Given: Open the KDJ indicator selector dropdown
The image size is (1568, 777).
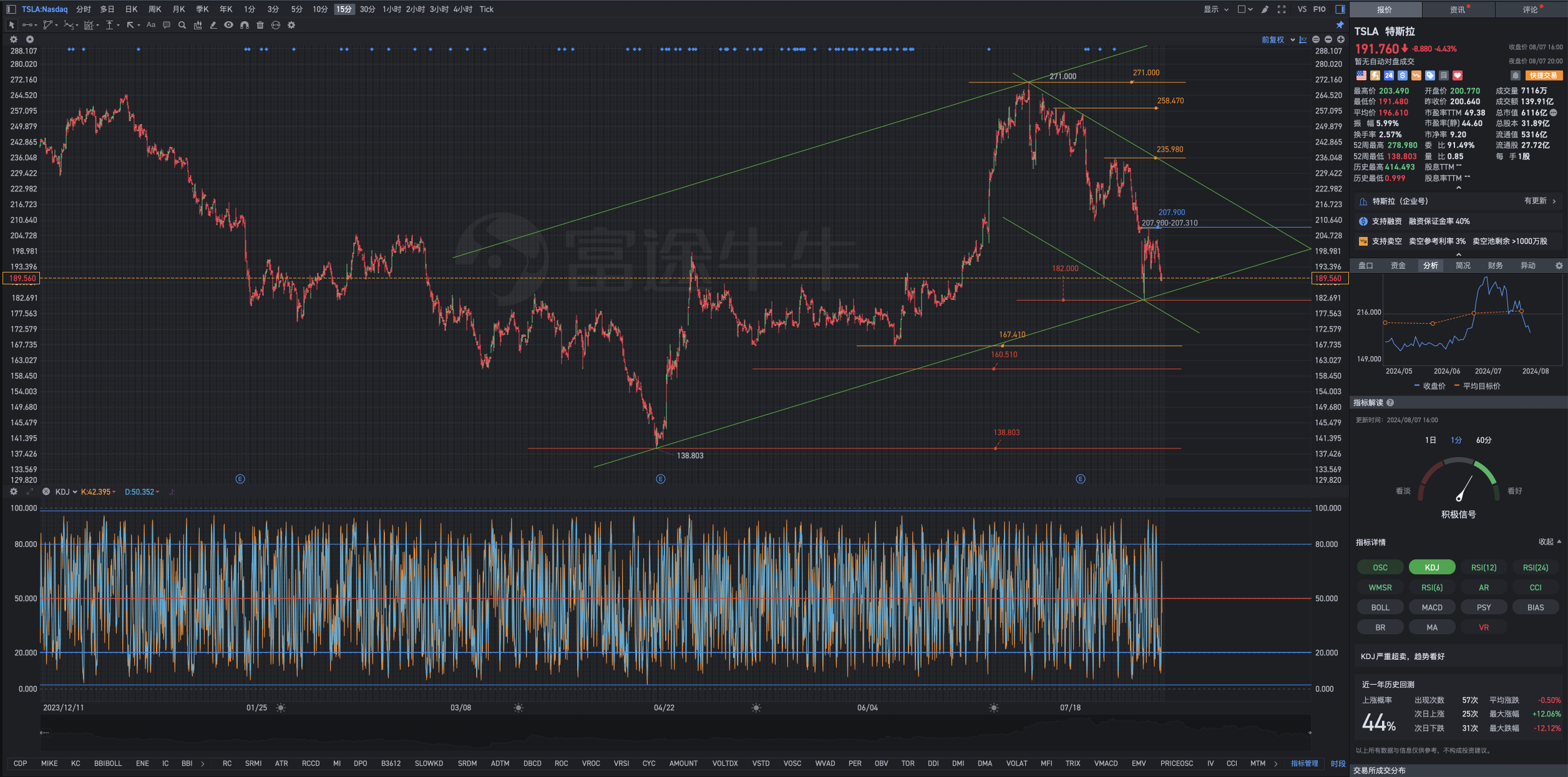Looking at the screenshot, I should [x=66, y=492].
